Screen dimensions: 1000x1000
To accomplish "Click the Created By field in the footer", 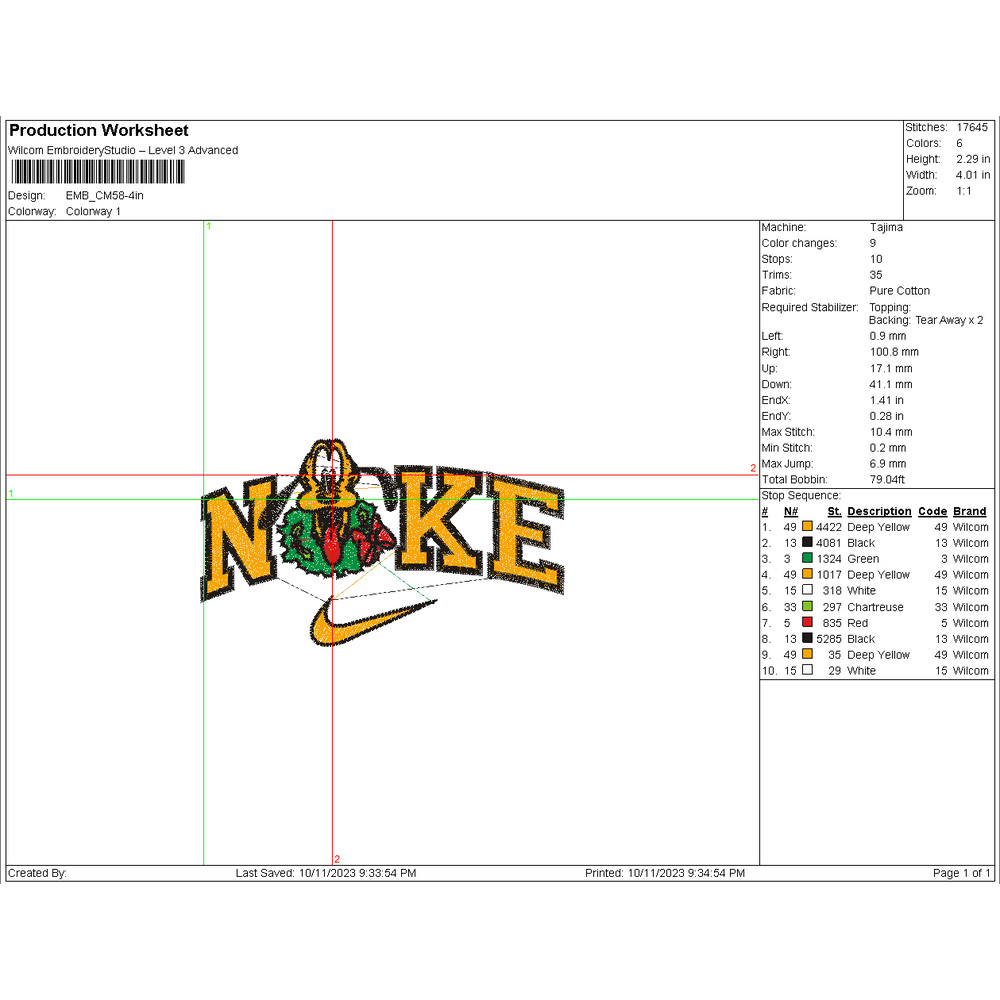I will click(38, 872).
